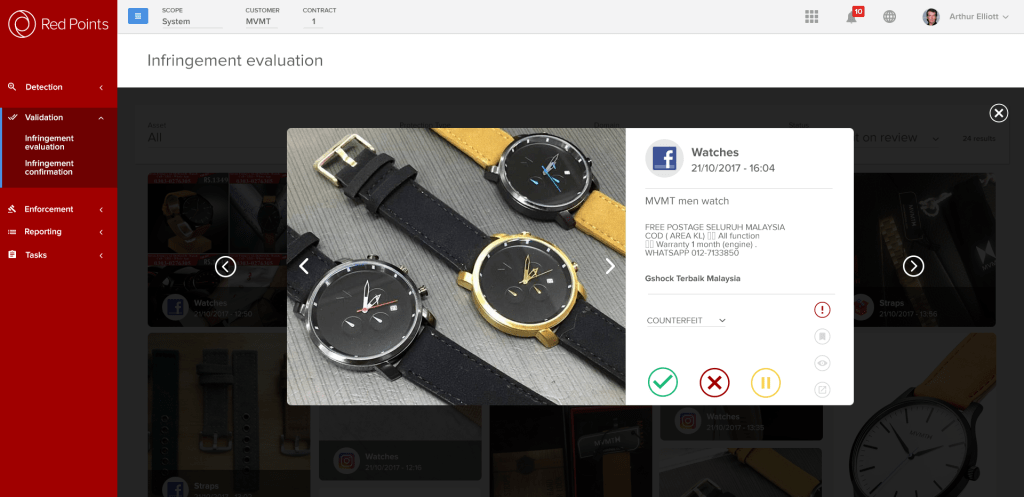Collapse the Validation sidebar section
The width and height of the screenshot is (1024, 497).
coord(59,118)
